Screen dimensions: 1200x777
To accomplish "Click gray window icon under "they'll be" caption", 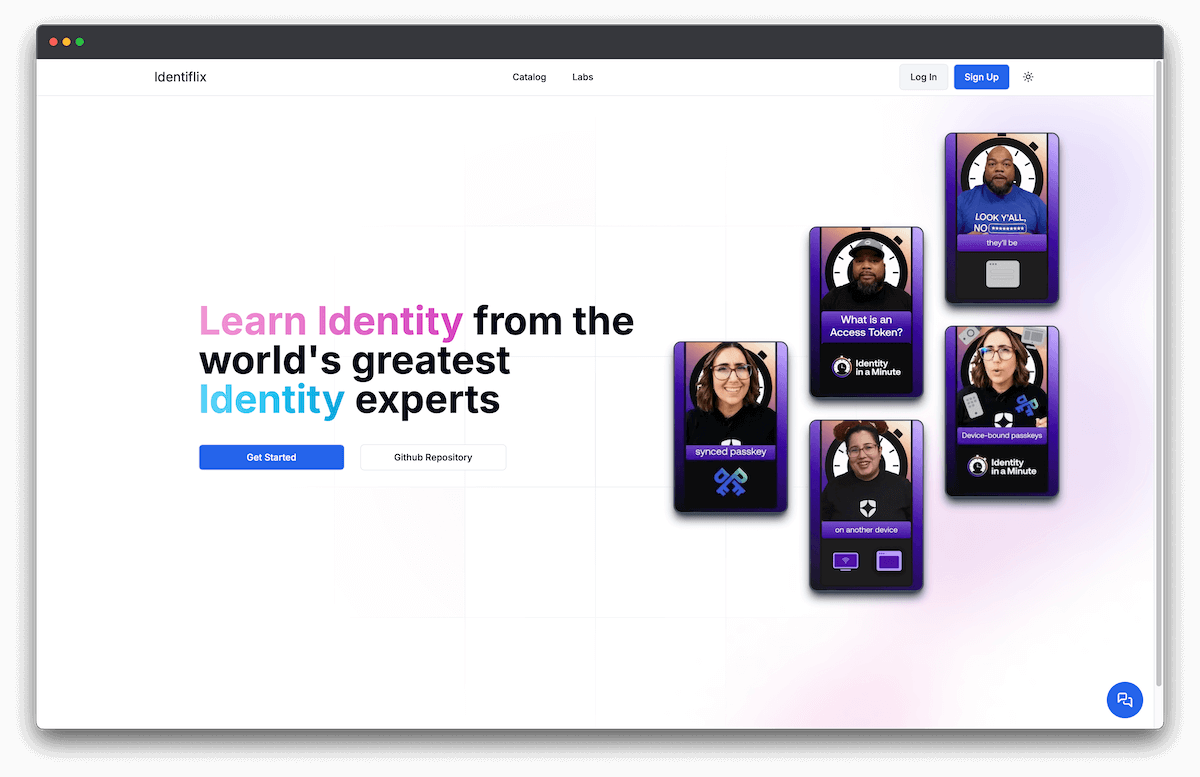I will 1001,274.
